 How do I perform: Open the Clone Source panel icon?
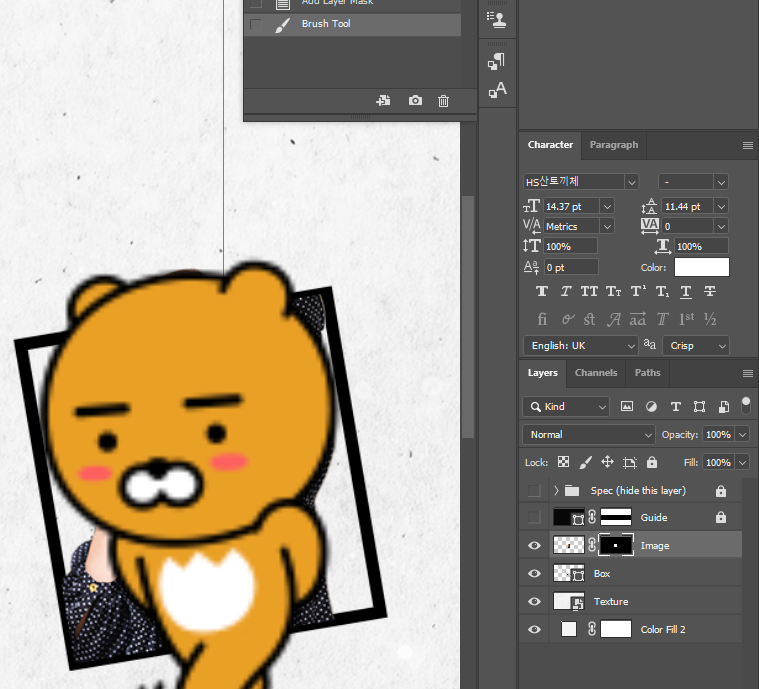(497, 19)
